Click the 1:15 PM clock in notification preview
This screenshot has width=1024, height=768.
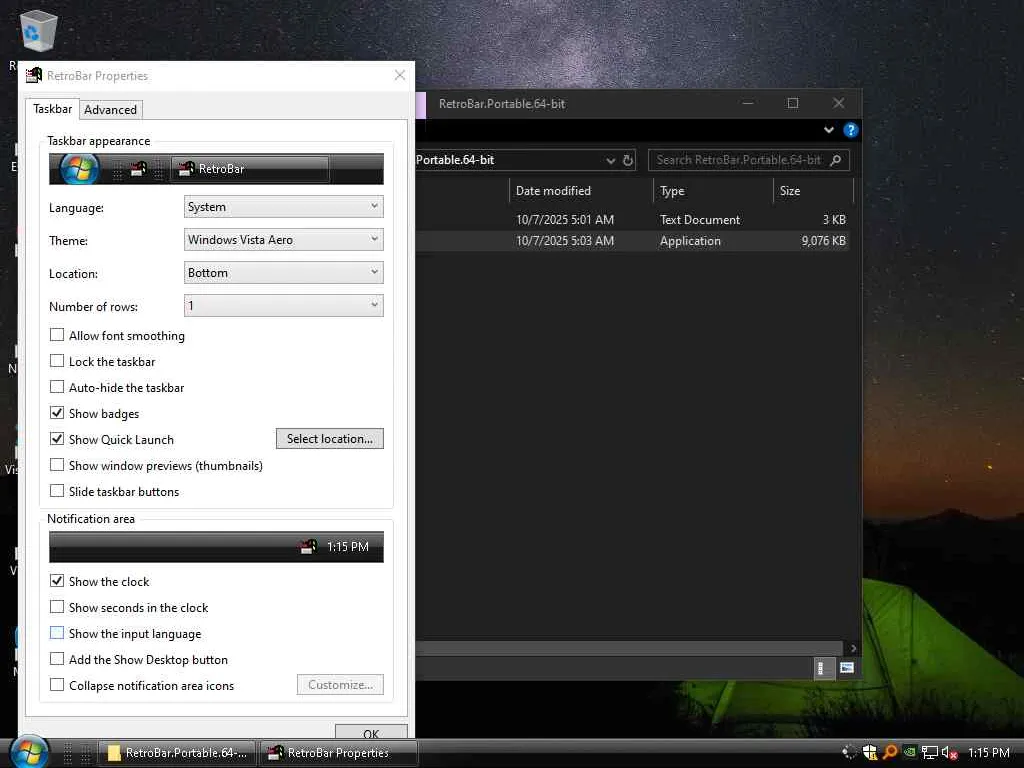(347, 547)
